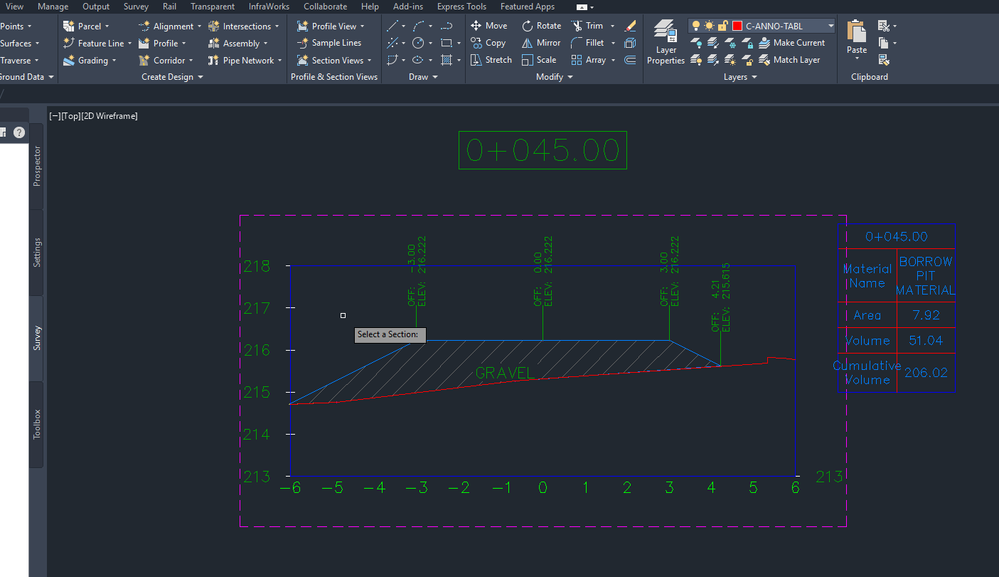Click the Match Layer button
The width and height of the screenshot is (999, 577).
tap(789, 60)
